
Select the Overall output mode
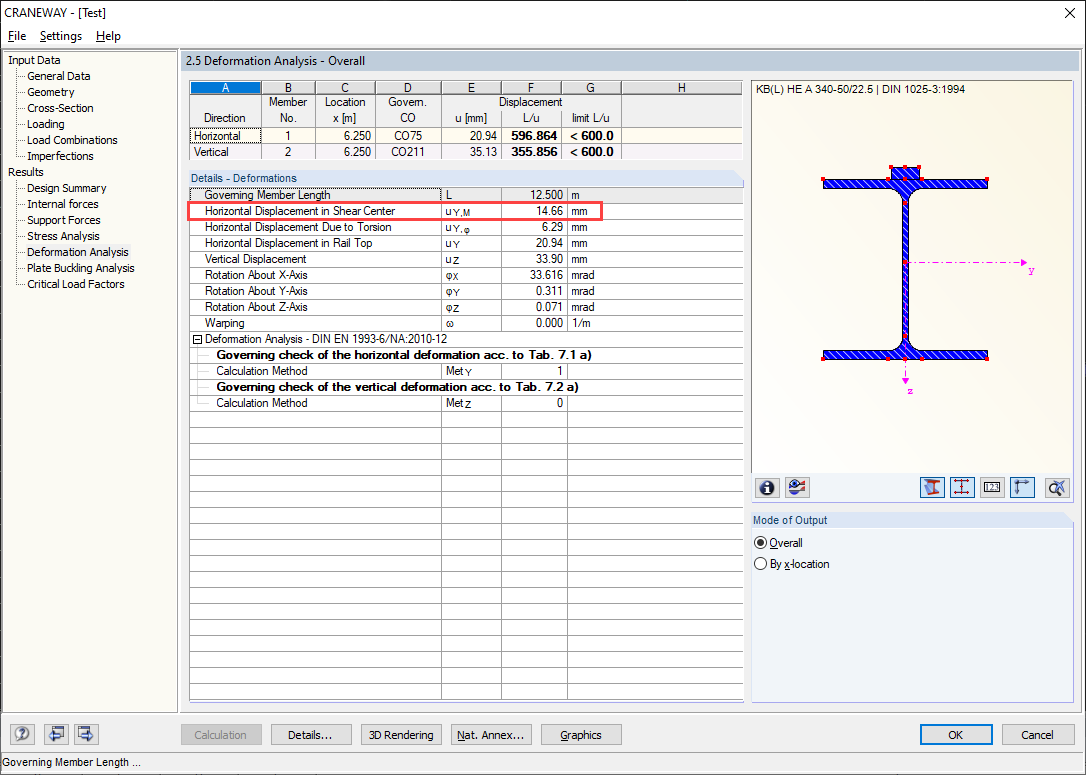pyautogui.click(x=762, y=542)
